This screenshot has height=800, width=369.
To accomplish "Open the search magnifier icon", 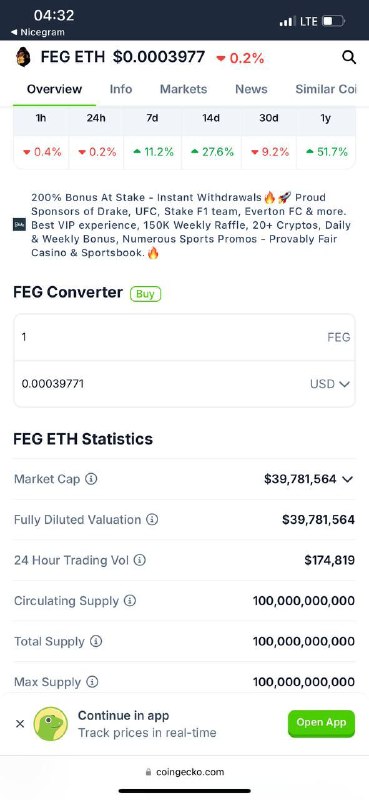I will (349, 57).
